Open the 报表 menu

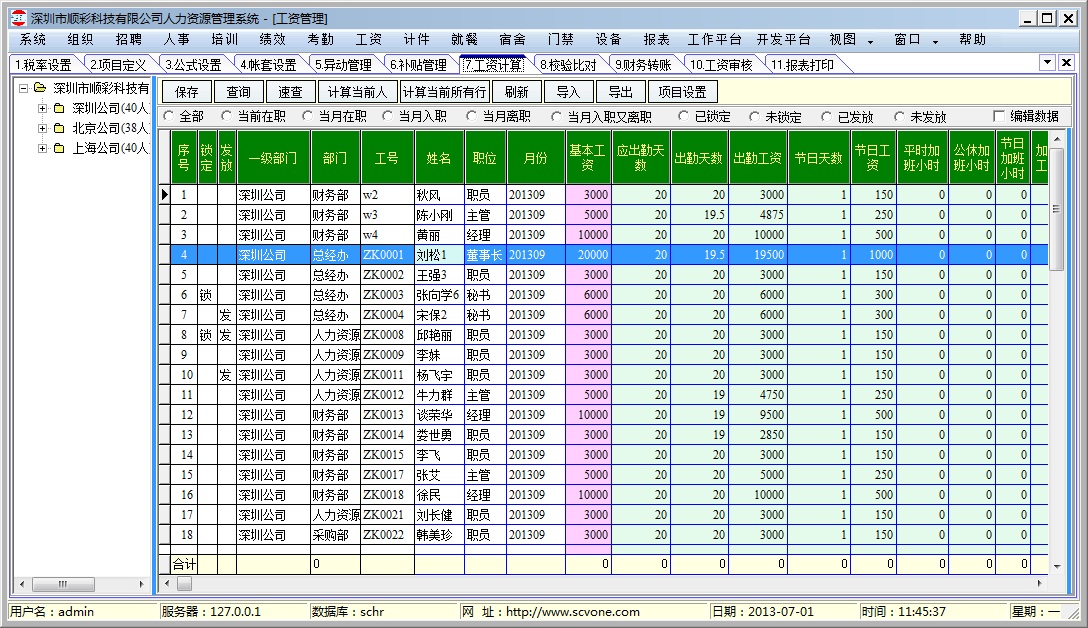point(656,40)
